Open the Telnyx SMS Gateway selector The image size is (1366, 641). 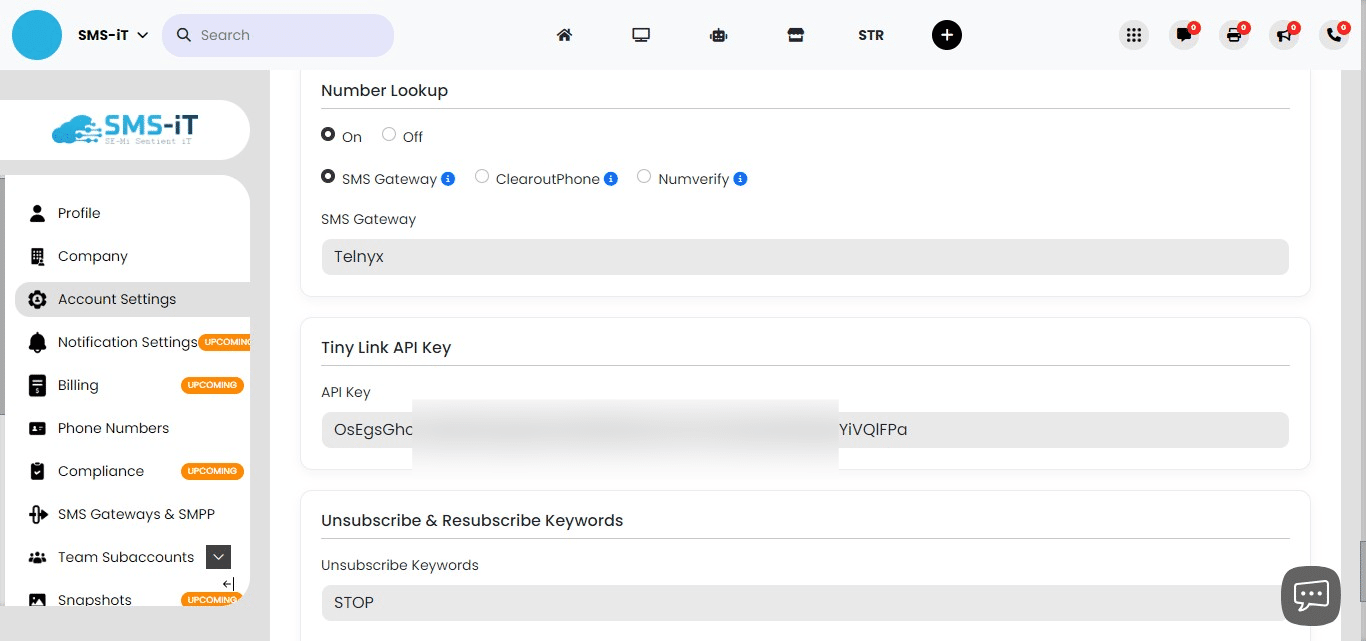pos(805,256)
